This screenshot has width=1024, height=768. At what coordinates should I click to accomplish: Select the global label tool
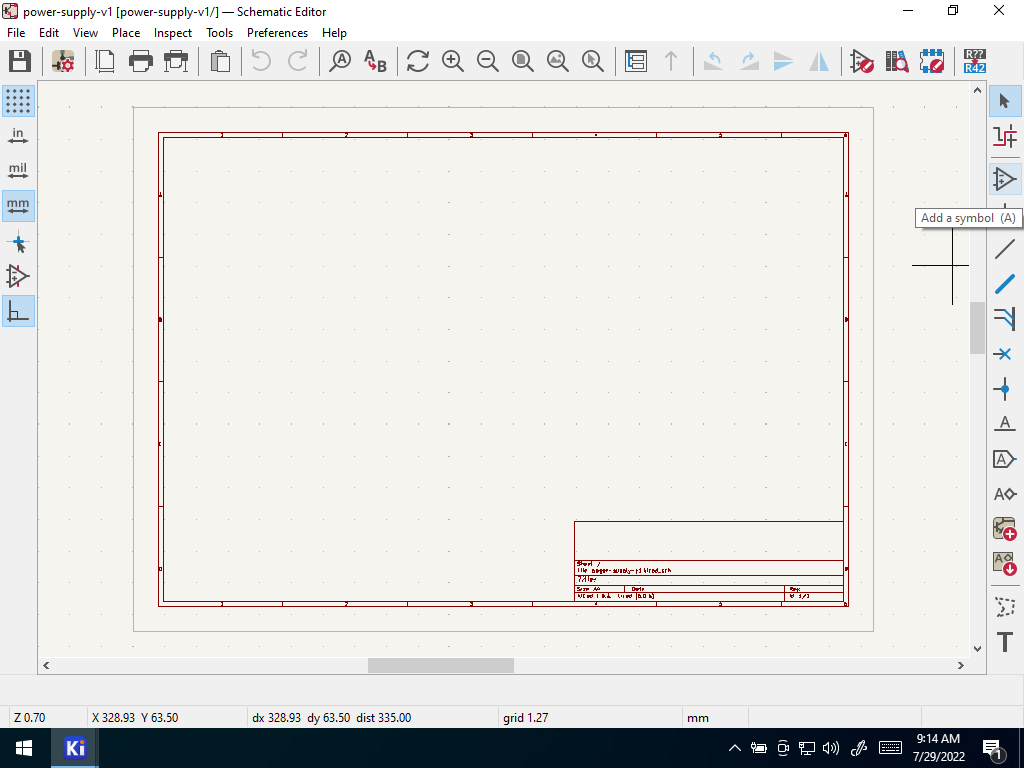point(1005,460)
